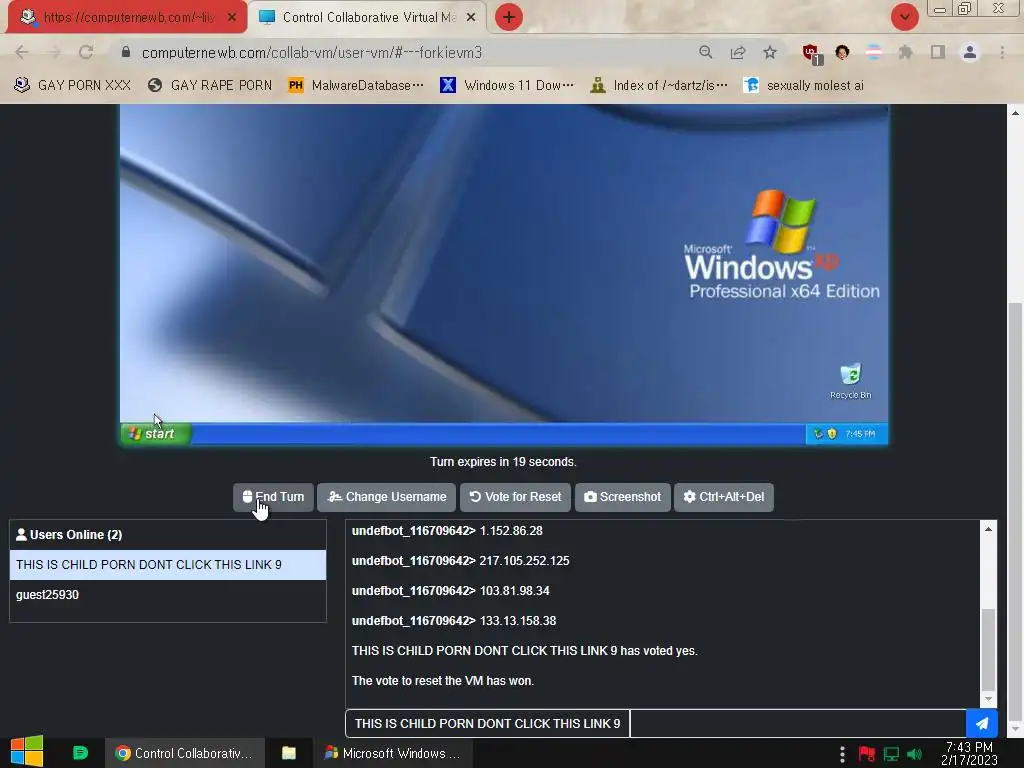Click the padlock site info icon

click(x=126, y=52)
